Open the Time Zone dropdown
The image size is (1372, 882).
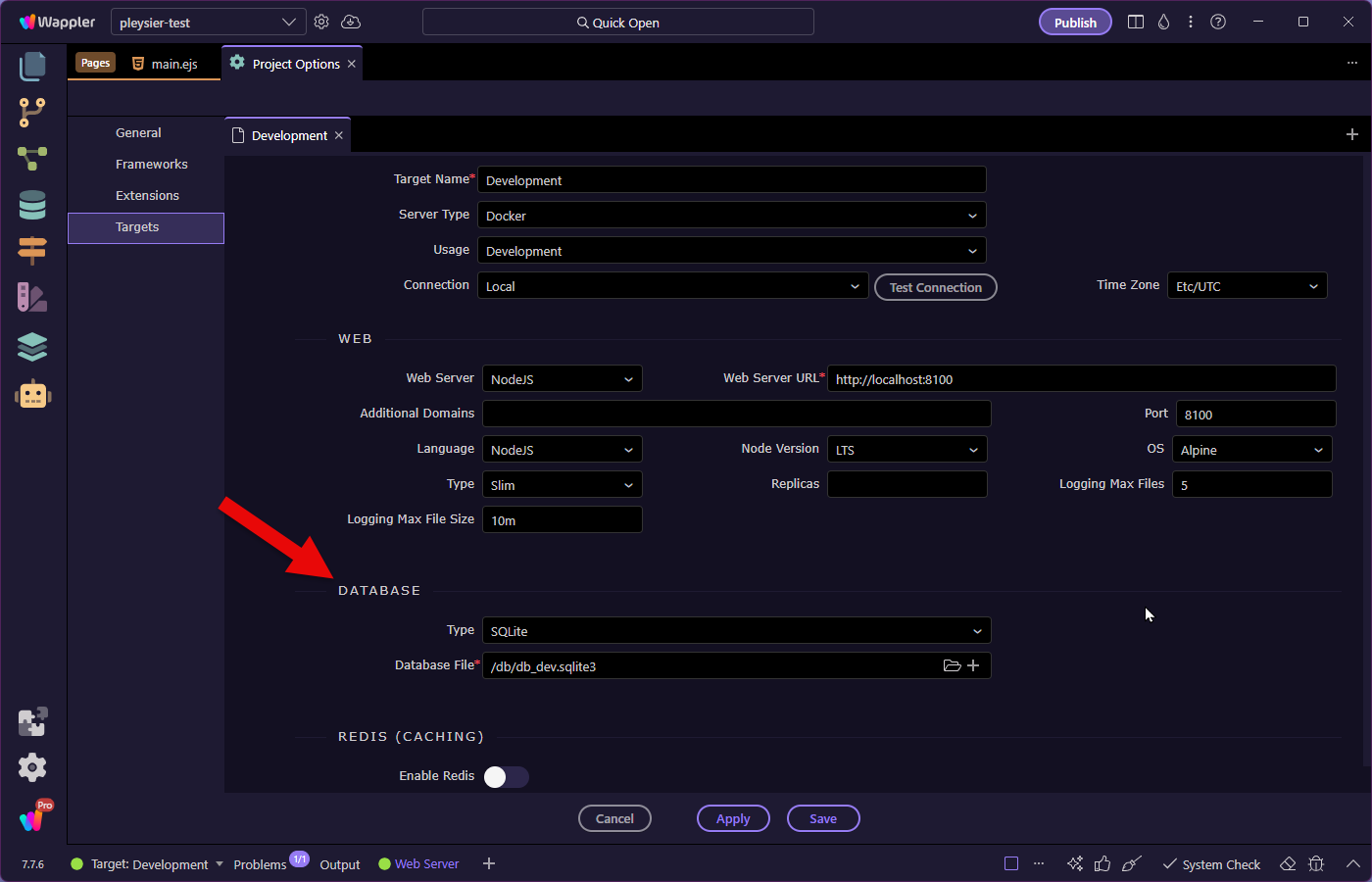pos(1247,286)
